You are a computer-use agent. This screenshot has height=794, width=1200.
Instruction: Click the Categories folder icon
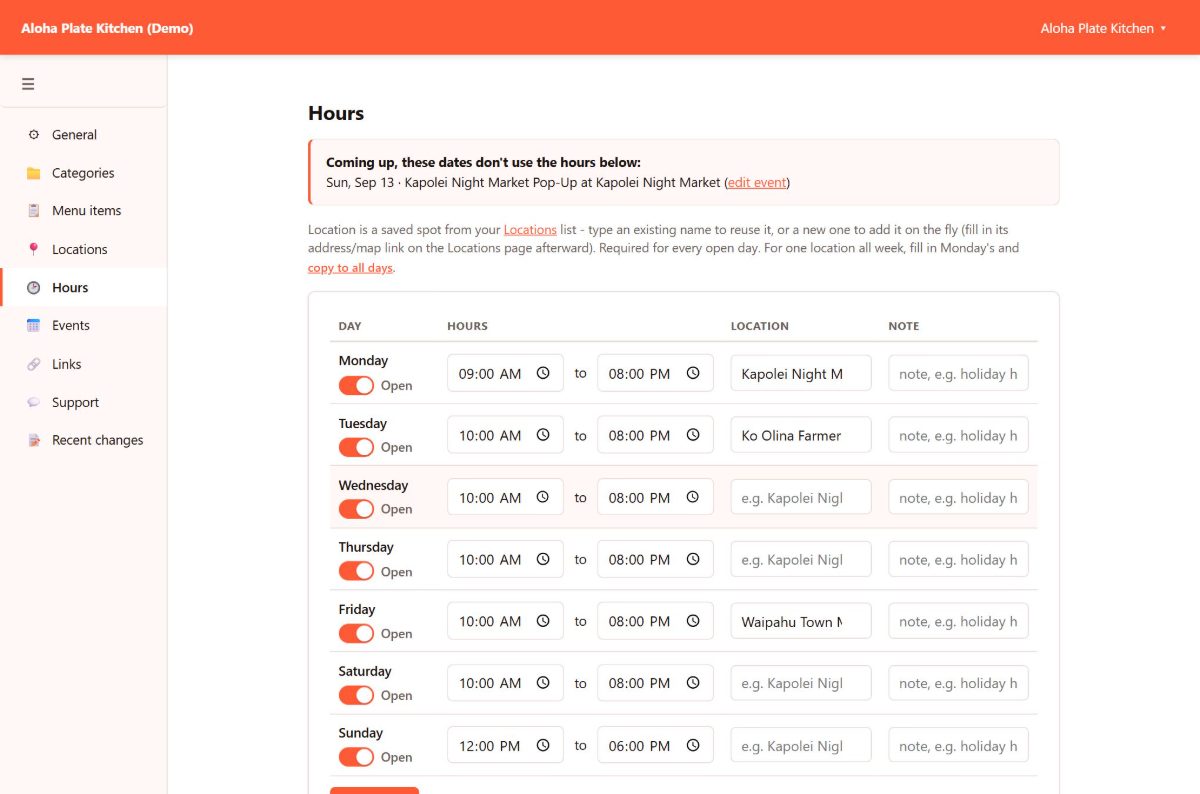34,173
